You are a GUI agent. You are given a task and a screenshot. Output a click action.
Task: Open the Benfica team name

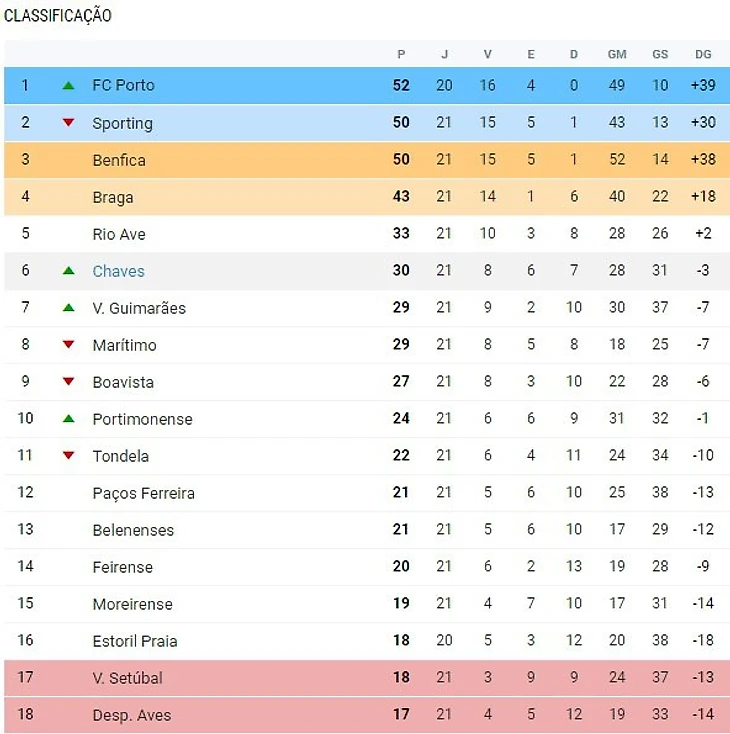tap(119, 160)
